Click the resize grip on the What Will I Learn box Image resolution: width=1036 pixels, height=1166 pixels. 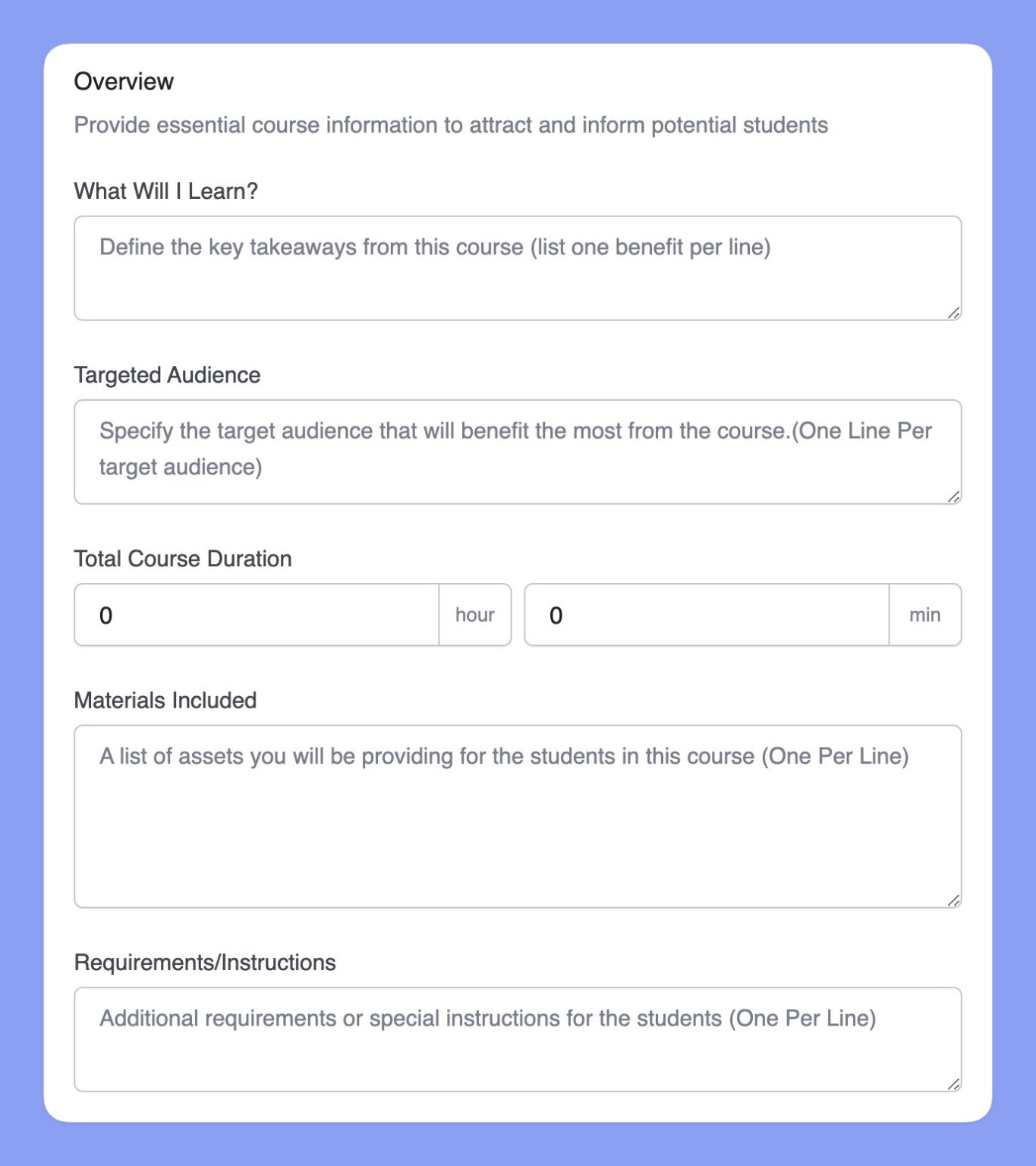coord(955,313)
